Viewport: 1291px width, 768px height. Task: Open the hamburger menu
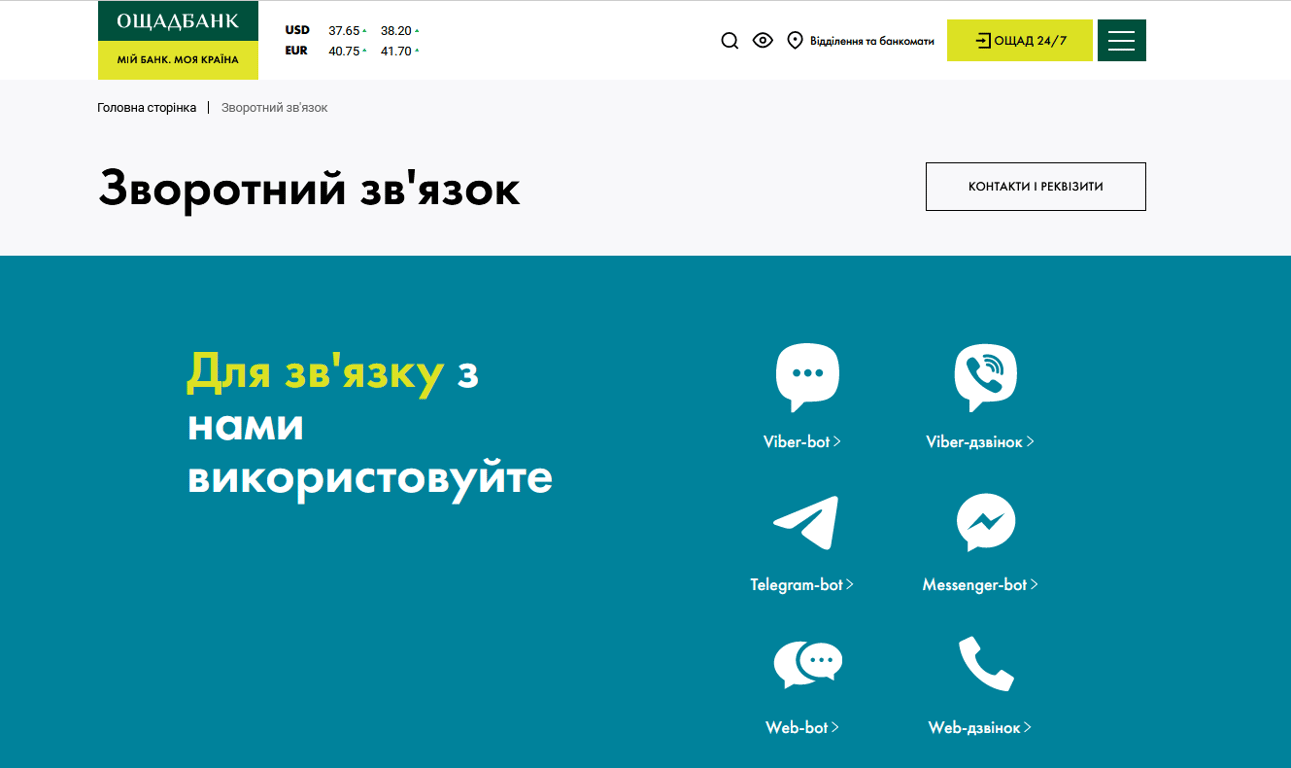click(1121, 40)
